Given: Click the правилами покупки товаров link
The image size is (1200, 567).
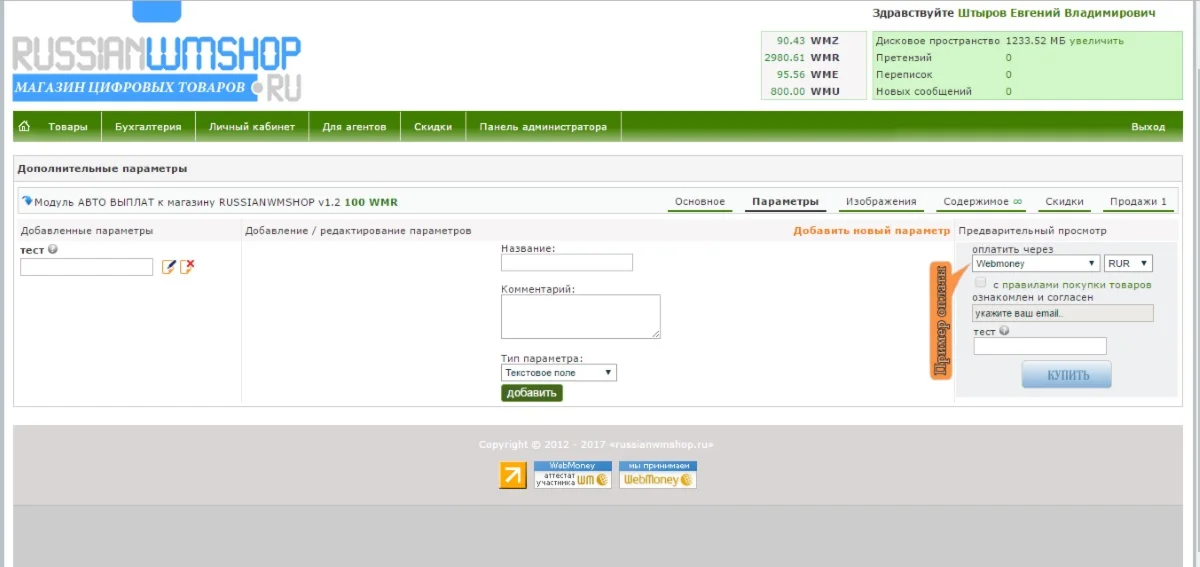Looking at the screenshot, I should pyautogui.click(x=1079, y=285).
